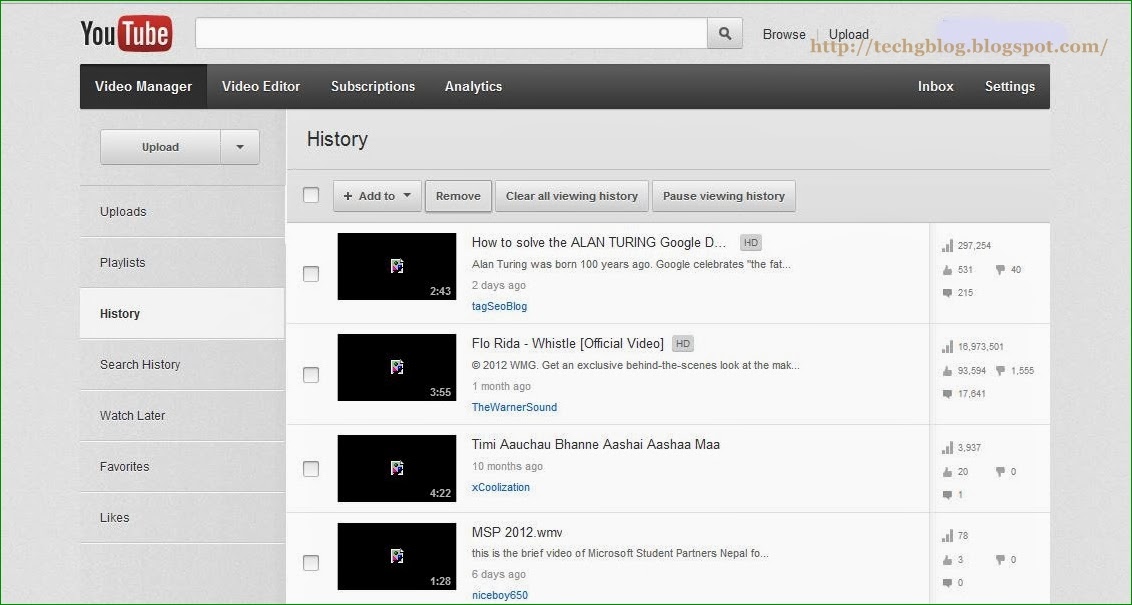Viewport: 1132px width, 605px height.
Task: Click the comment icon for Timi Aauchau video
Action: (947, 495)
